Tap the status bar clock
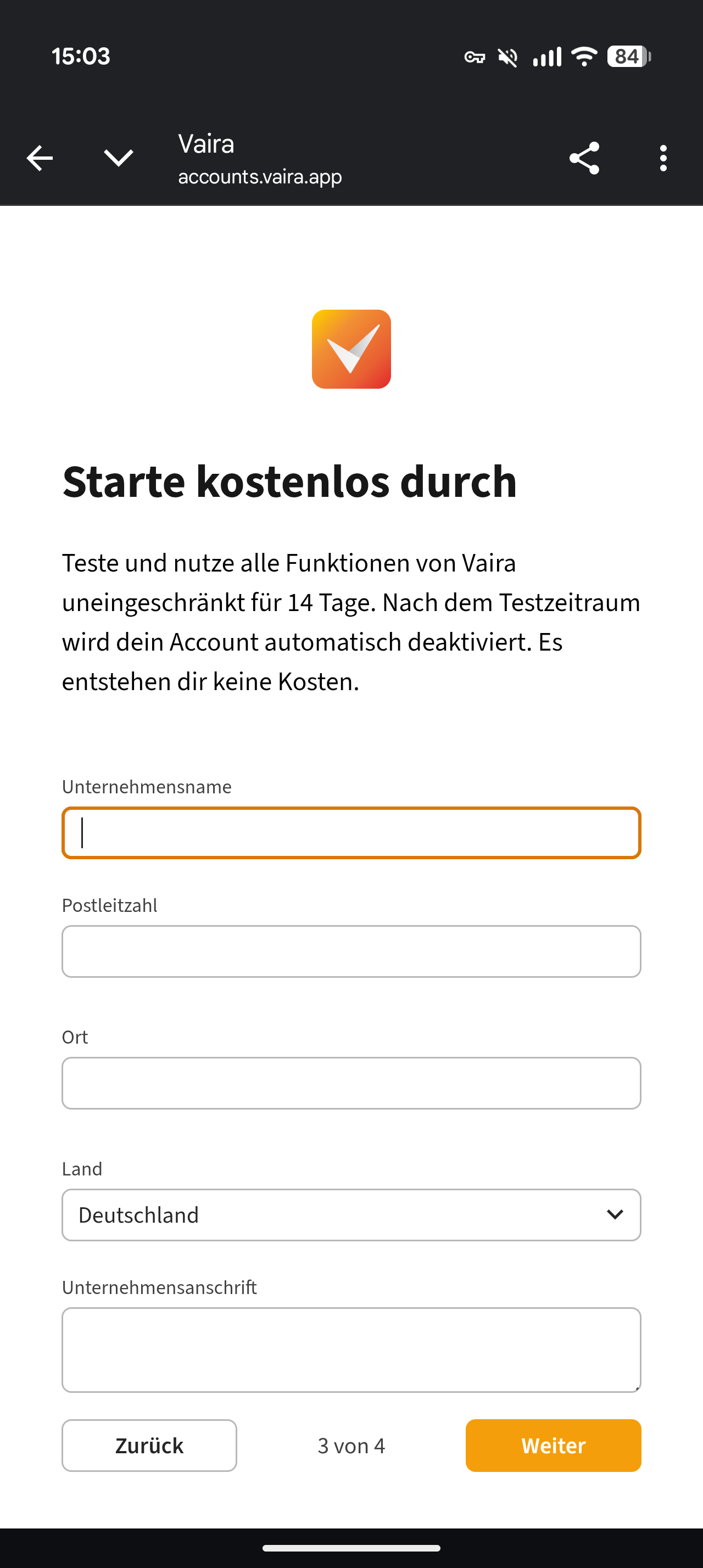Image resolution: width=703 pixels, height=1568 pixels. pyautogui.click(x=81, y=57)
